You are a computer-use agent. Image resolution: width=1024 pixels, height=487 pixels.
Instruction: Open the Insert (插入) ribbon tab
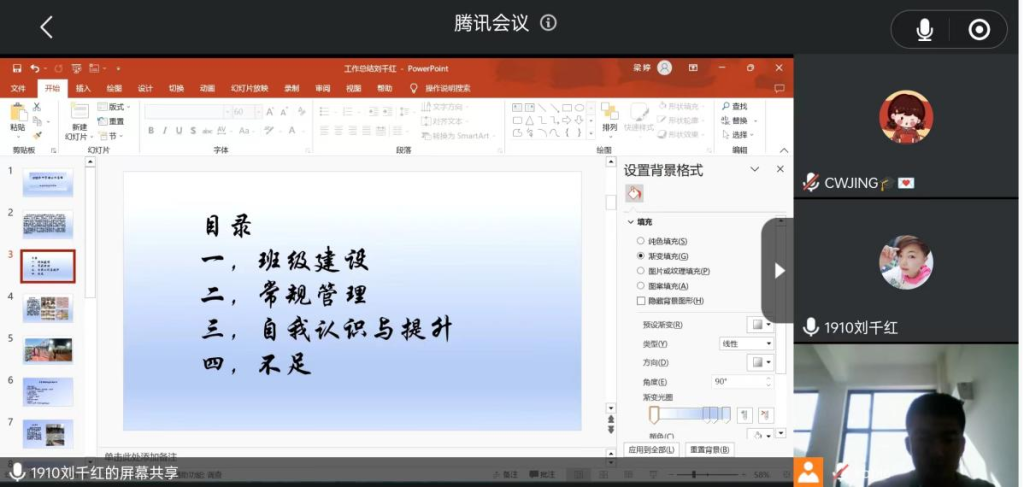coord(83,88)
